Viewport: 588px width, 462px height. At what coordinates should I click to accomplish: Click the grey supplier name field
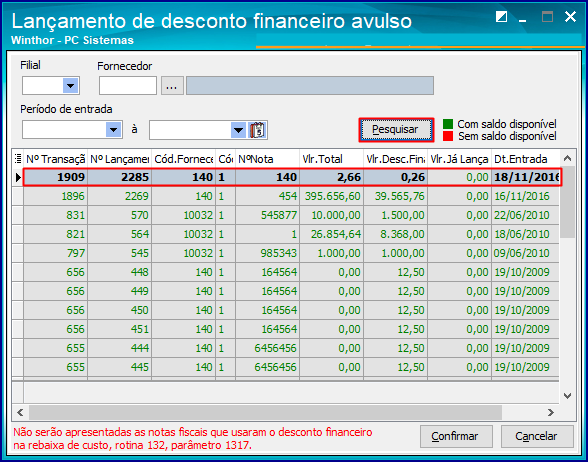(310, 86)
